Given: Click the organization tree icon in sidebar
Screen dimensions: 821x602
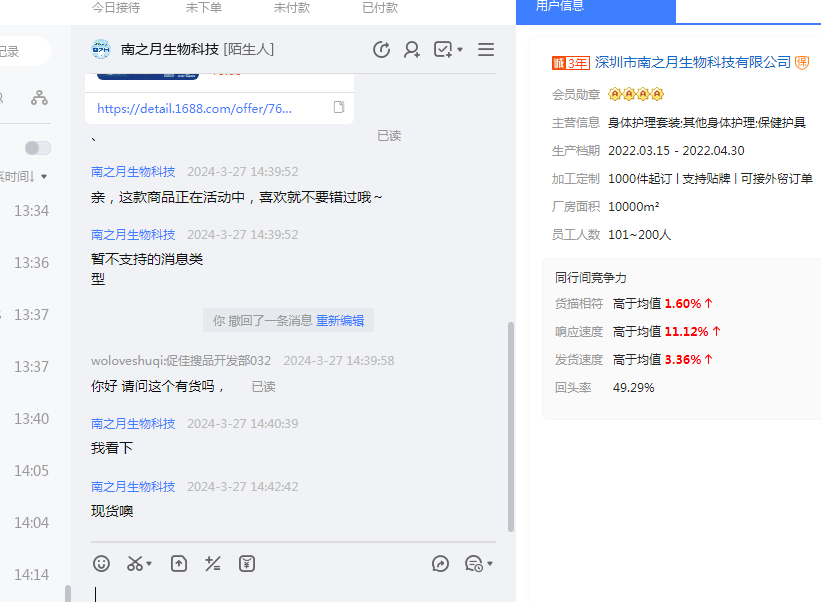Looking at the screenshot, I should pos(39,98).
